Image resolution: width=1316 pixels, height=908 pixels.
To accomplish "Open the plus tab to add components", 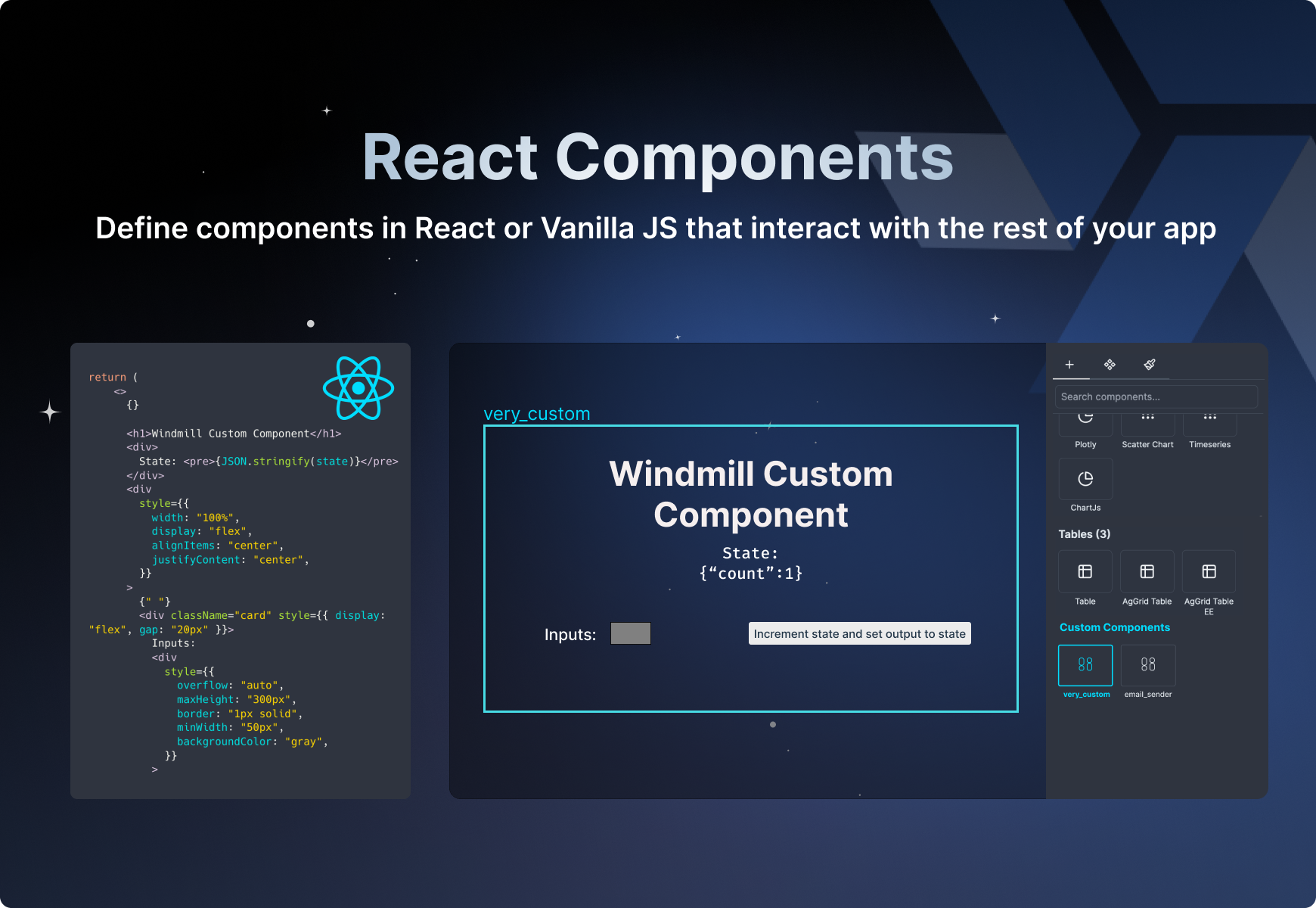I will 1070,365.
